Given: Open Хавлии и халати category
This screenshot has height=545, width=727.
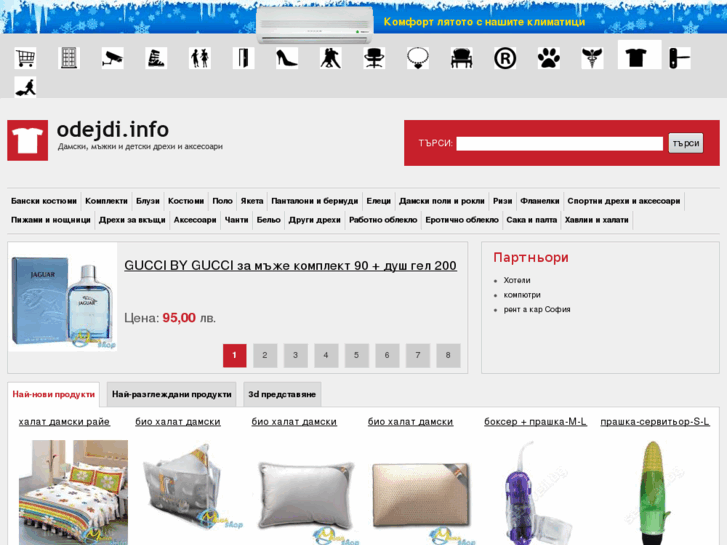Looking at the screenshot, I should [x=596, y=220].
